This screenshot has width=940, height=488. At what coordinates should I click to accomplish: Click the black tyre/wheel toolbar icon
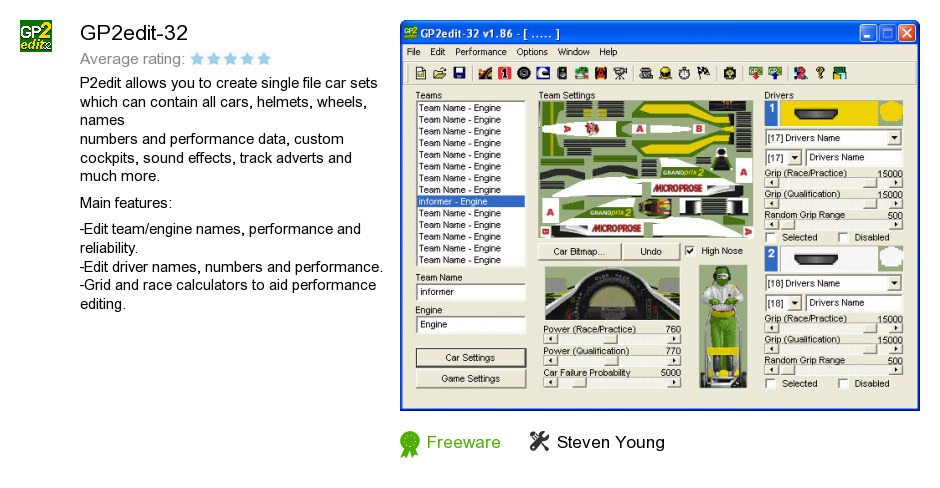point(523,73)
